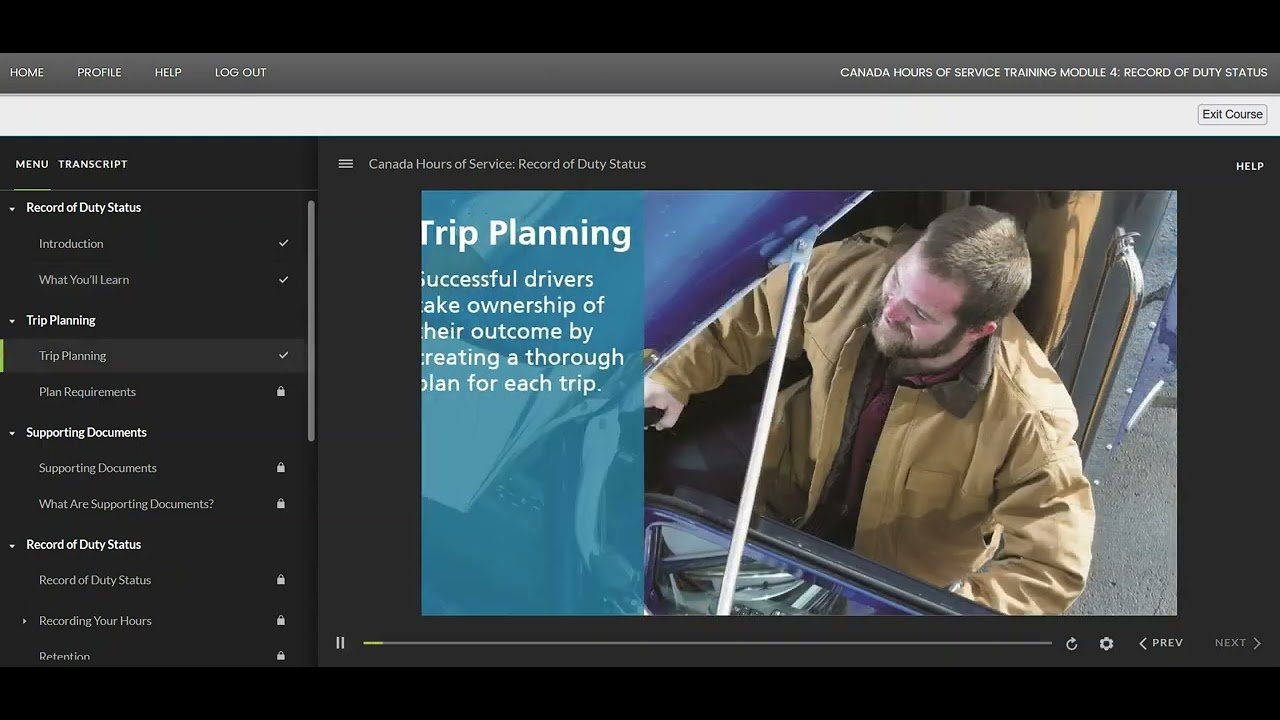
Task: Expand the Recording Your Hours item
Action: (25, 621)
